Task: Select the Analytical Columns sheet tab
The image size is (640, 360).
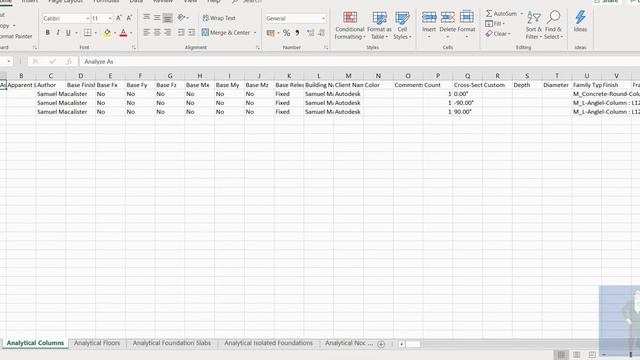Action: (x=35, y=343)
